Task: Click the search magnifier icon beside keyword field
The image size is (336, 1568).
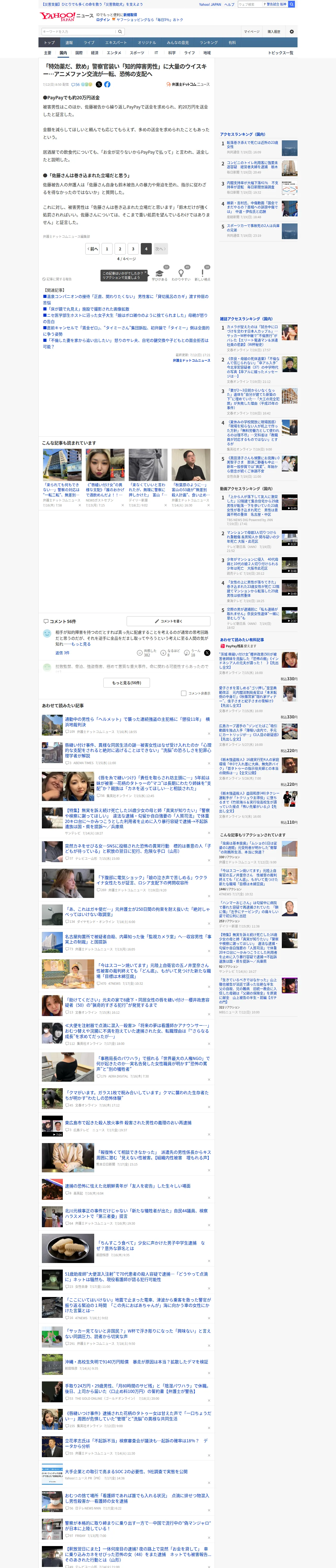Action: pos(120,32)
